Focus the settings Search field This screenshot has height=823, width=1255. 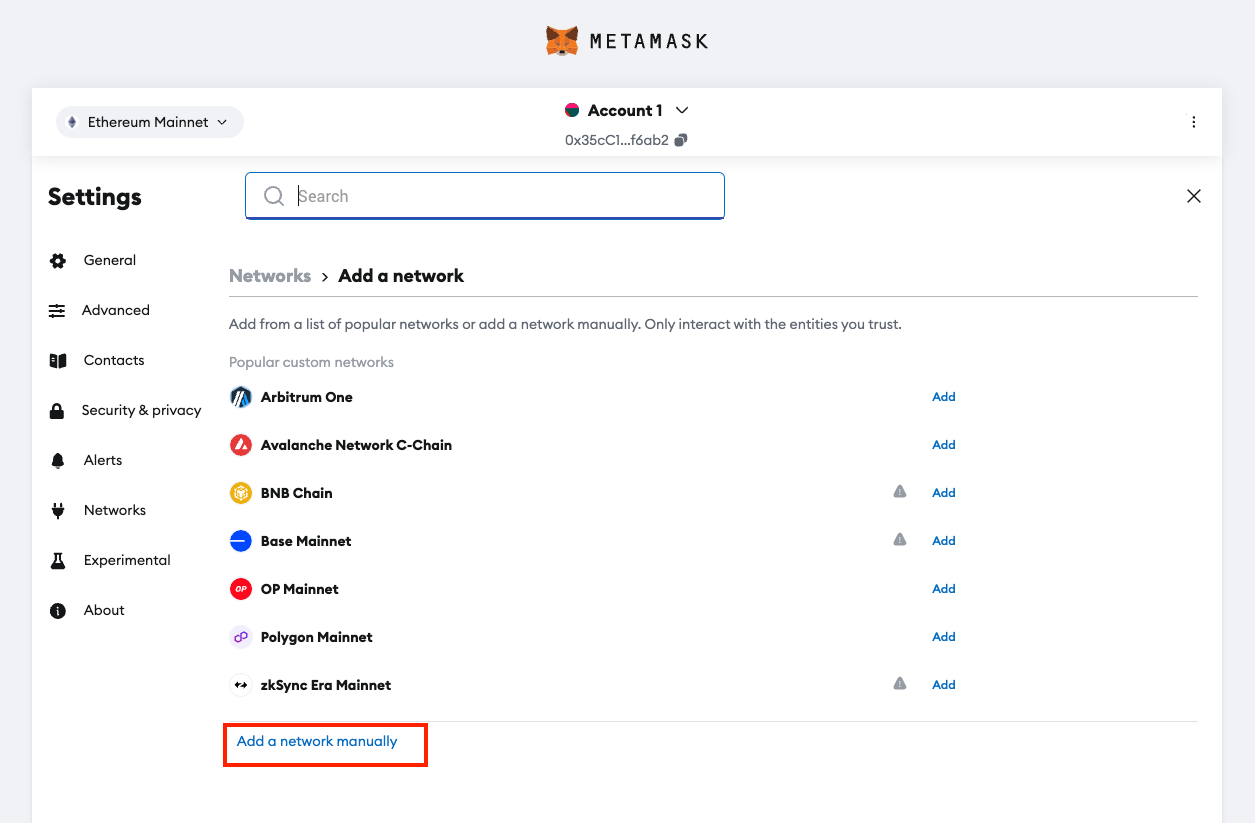[x=500, y=196]
